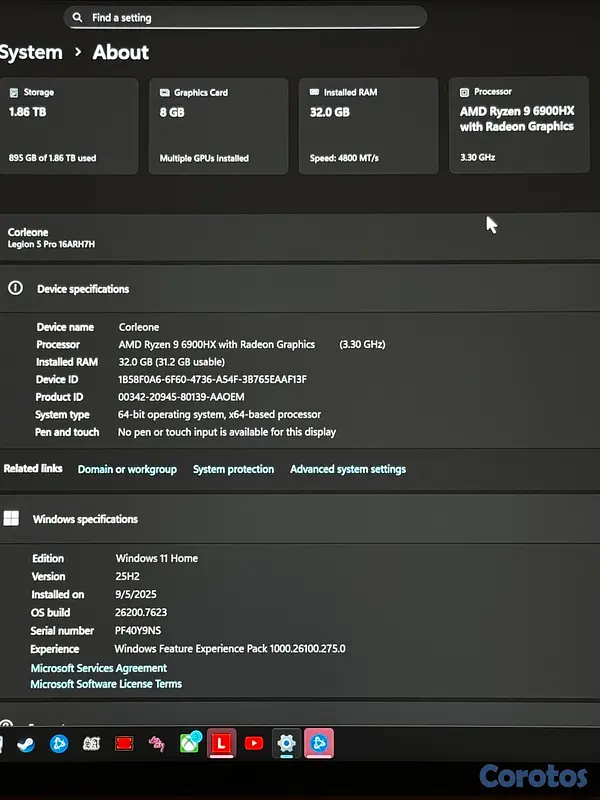Click the Corleone name above Legion 5 Pro

[x=28, y=232]
